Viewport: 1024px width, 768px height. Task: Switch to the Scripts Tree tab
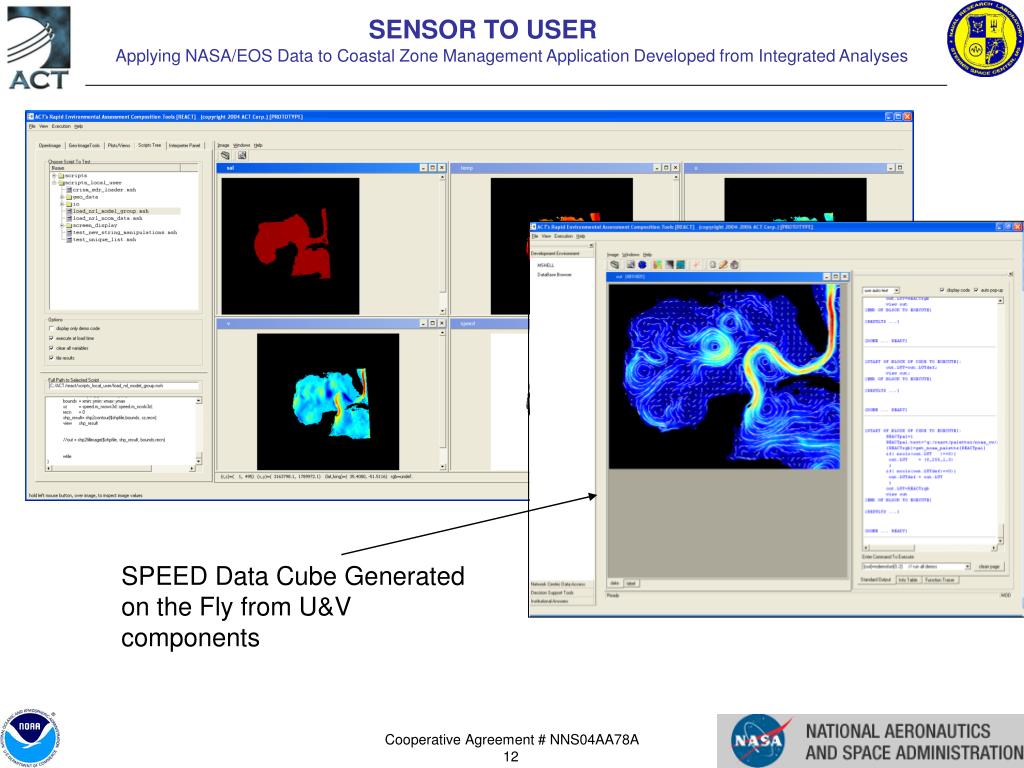tap(150, 145)
